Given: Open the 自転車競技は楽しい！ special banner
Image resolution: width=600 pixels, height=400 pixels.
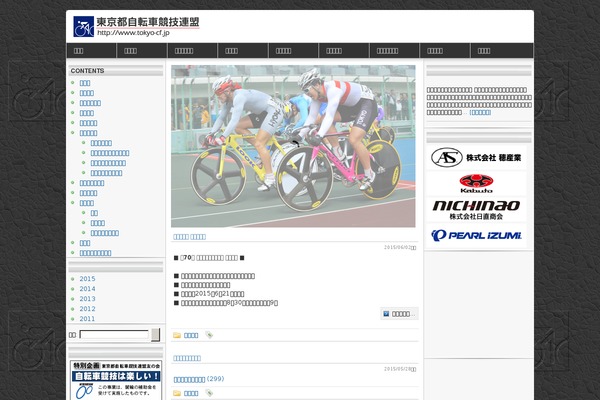Looking at the screenshot, I should (116, 380).
